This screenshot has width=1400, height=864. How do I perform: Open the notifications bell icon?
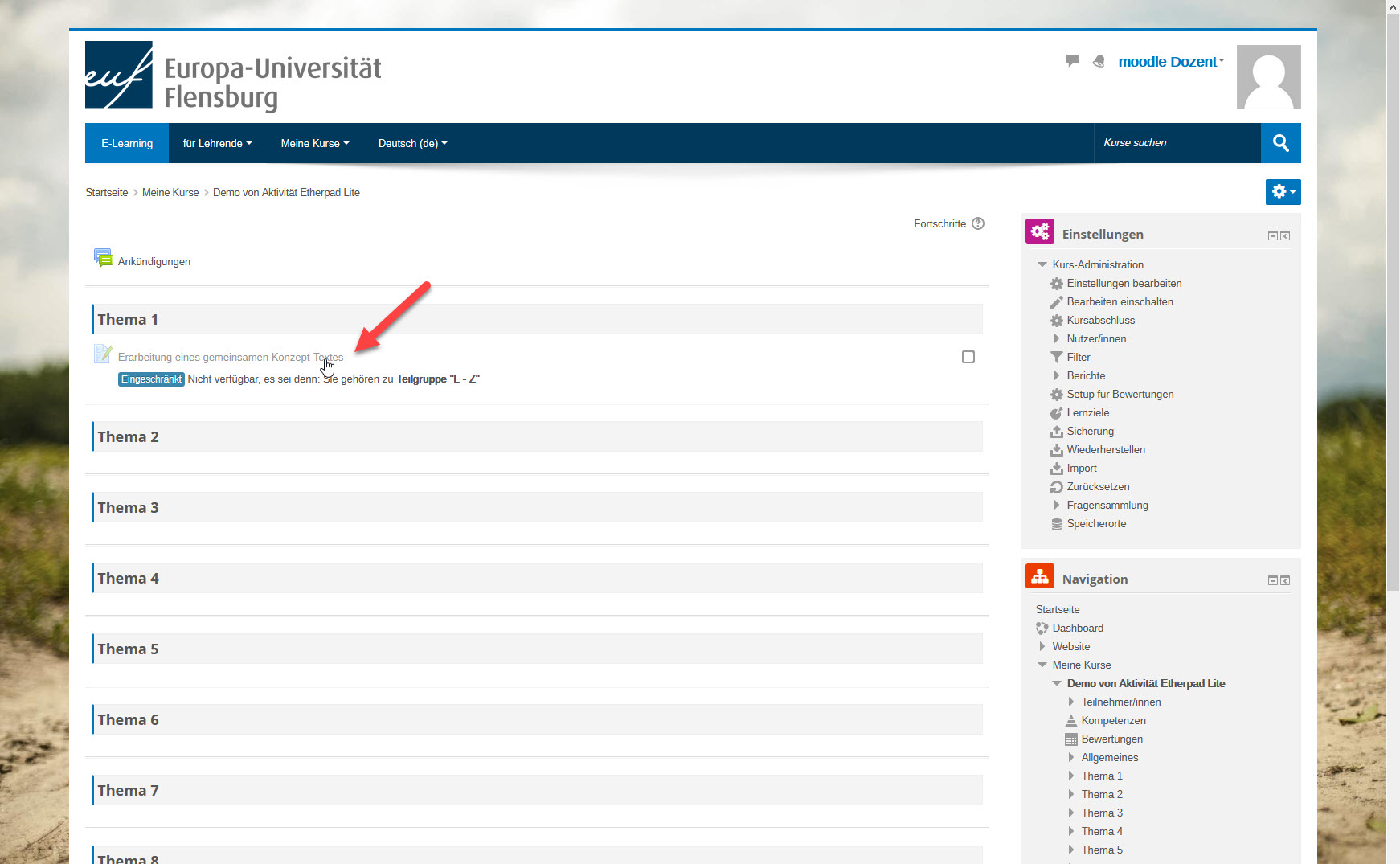[x=1099, y=61]
